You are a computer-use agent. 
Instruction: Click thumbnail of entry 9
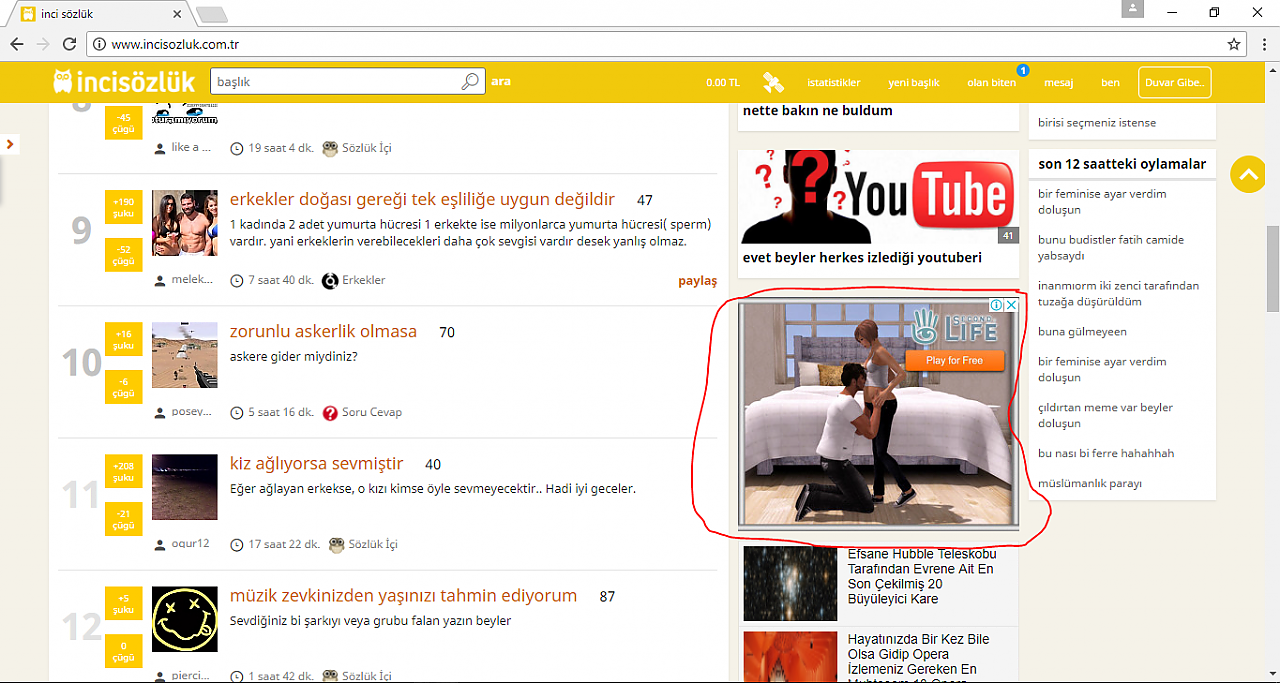(185, 223)
